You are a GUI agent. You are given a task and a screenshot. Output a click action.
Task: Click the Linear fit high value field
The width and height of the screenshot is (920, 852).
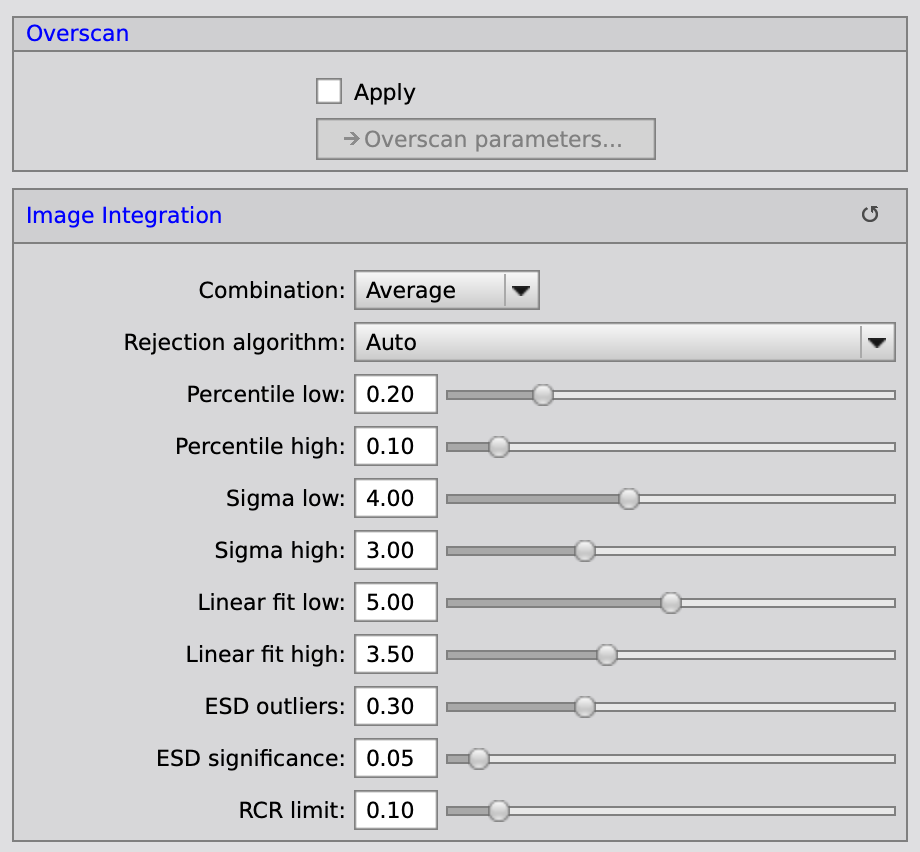(396, 655)
